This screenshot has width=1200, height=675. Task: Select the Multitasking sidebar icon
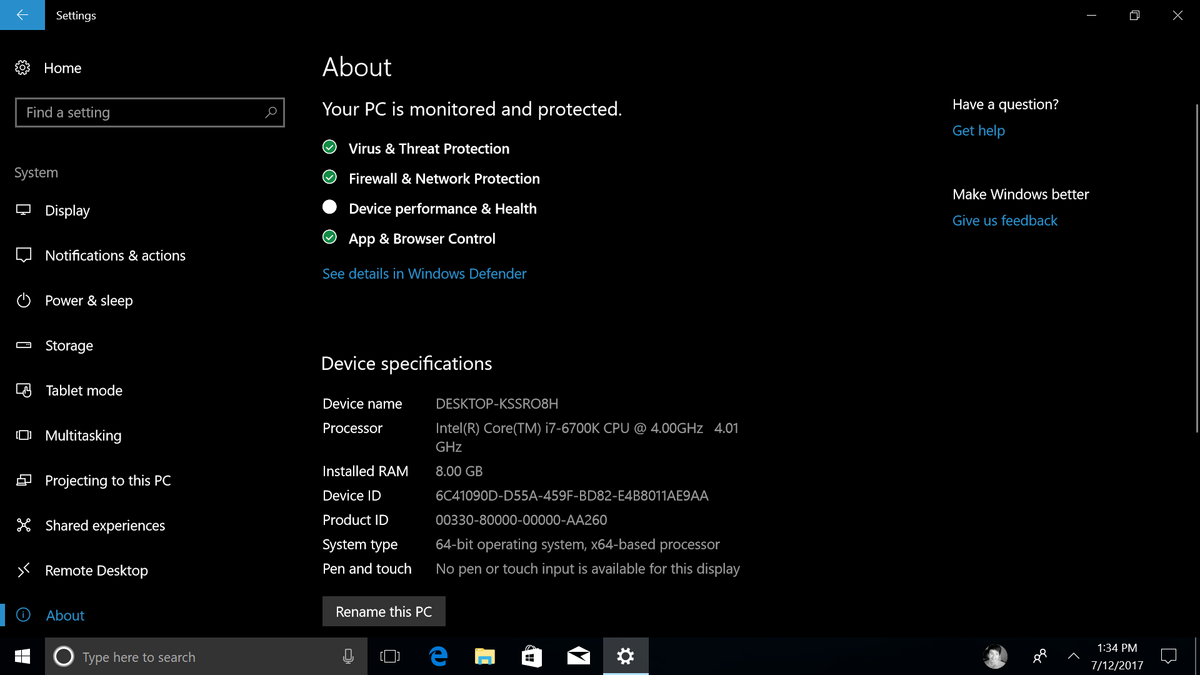(x=24, y=435)
